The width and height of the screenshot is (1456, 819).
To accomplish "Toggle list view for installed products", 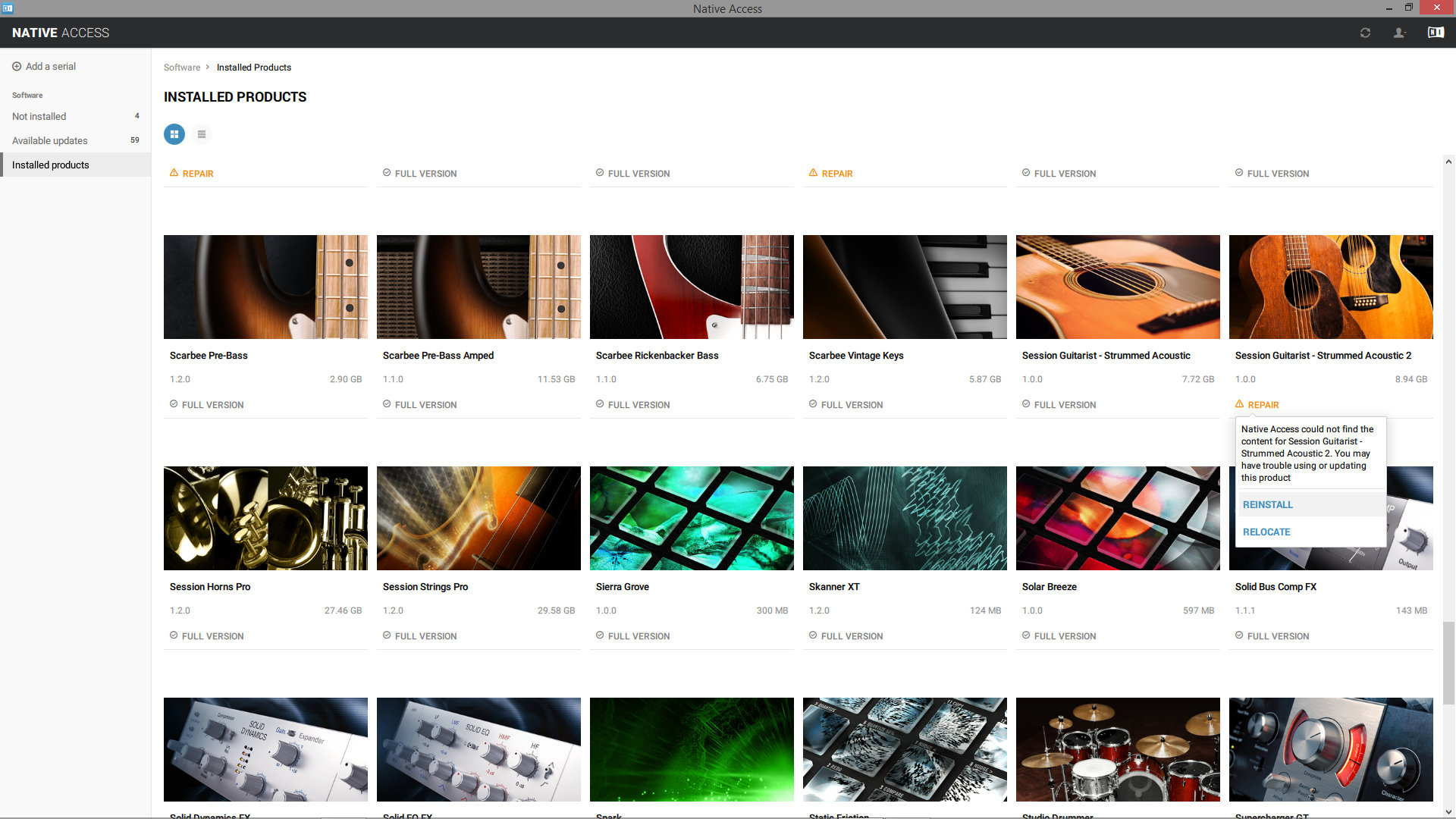I will pyautogui.click(x=201, y=134).
